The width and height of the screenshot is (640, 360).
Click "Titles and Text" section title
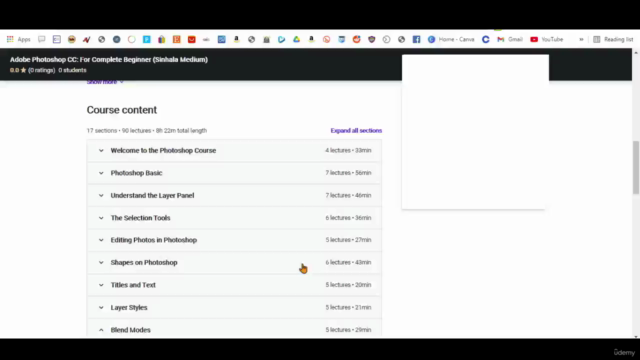133,285
